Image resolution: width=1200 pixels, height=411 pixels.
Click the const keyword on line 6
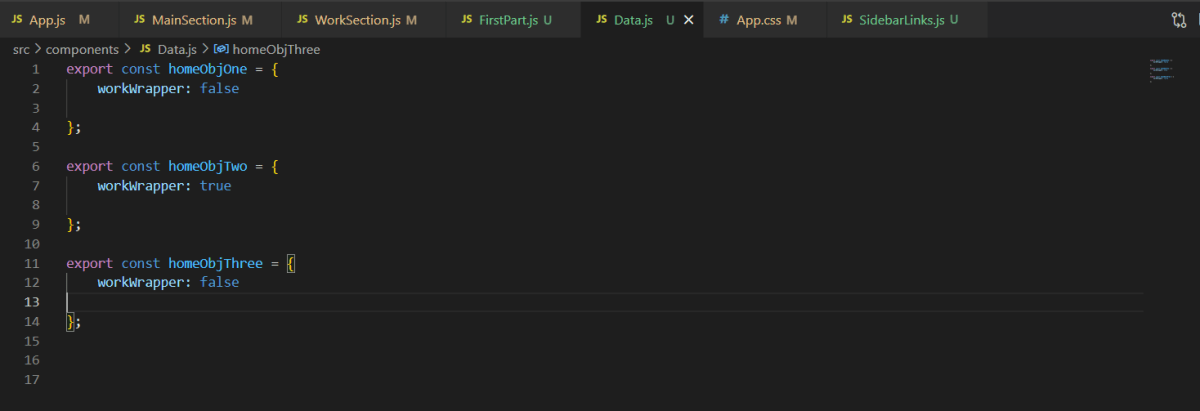(x=141, y=166)
